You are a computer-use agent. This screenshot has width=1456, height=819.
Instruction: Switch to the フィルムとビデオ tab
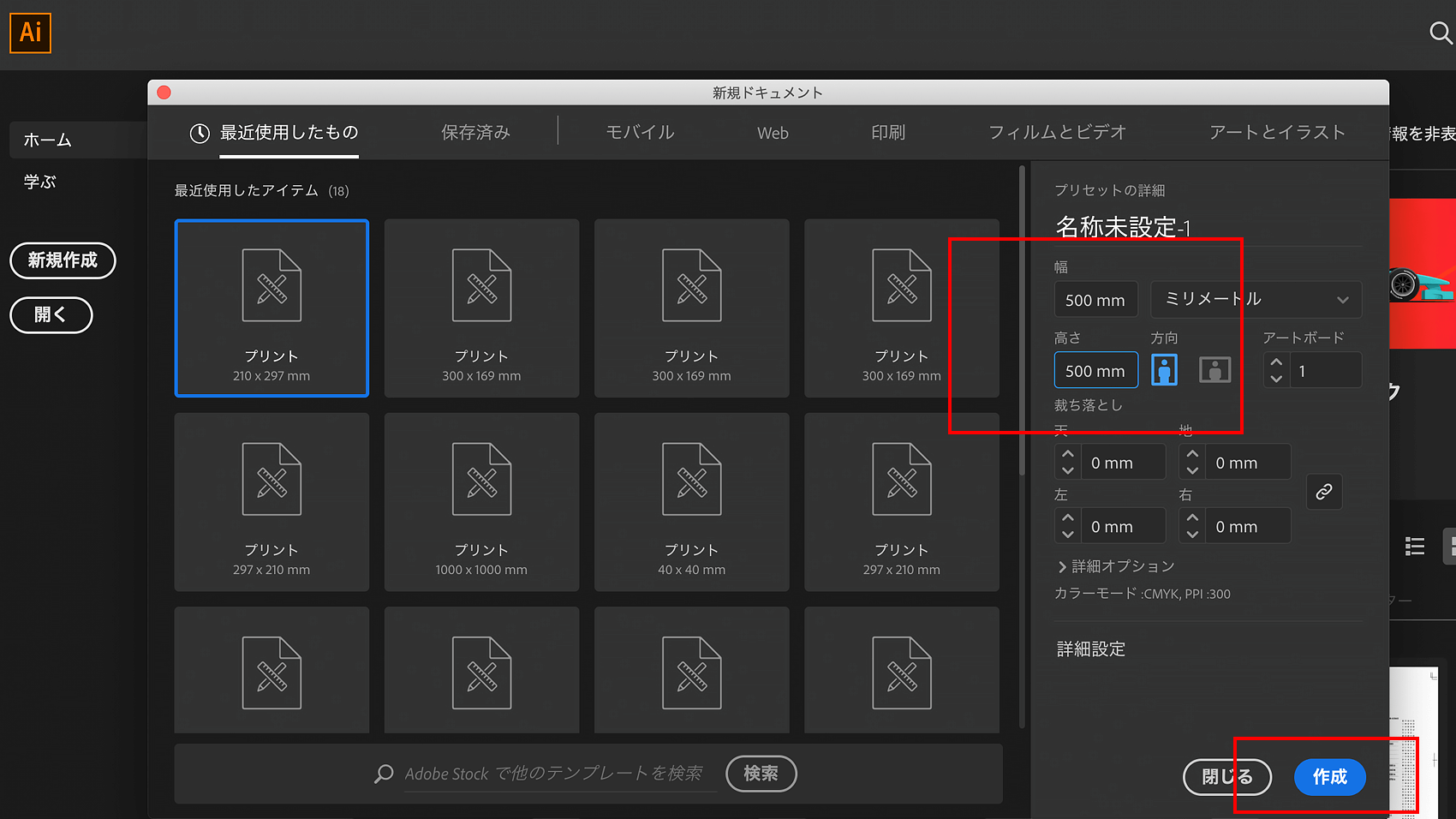click(1056, 132)
